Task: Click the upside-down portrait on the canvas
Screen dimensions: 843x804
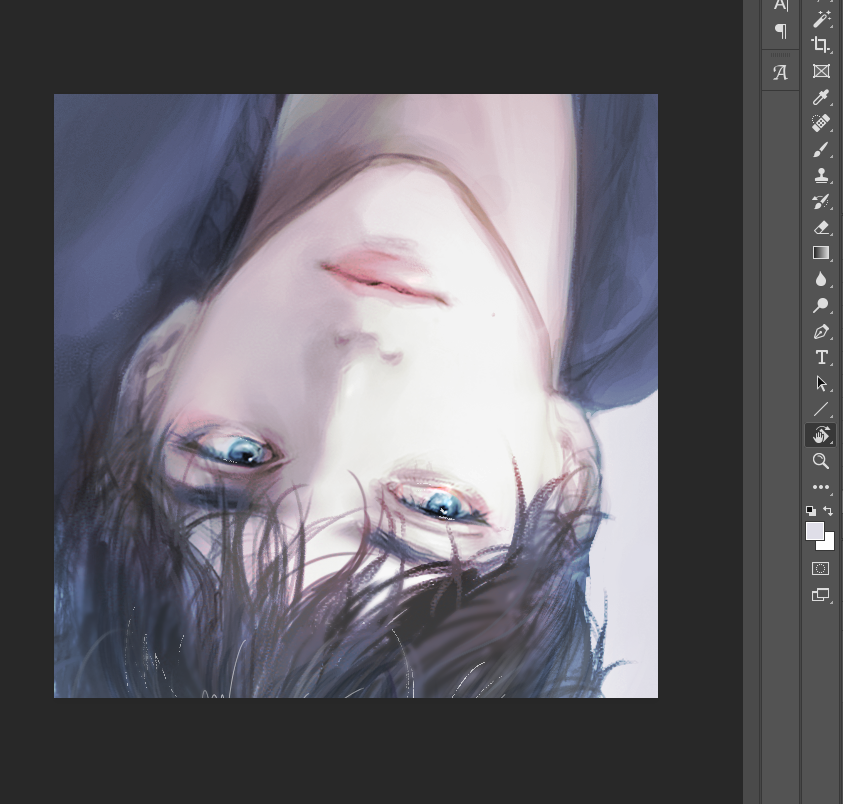Action: click(356, 396)
